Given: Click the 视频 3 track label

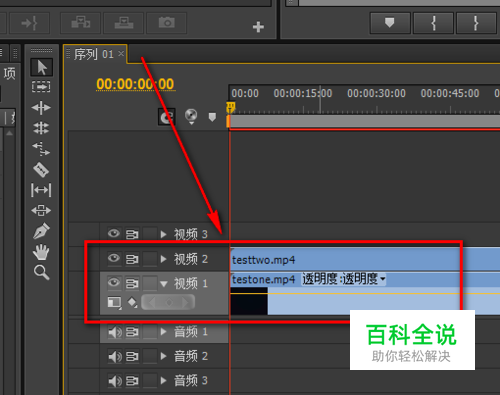Looking at the screenshot, I should [191, 234].
